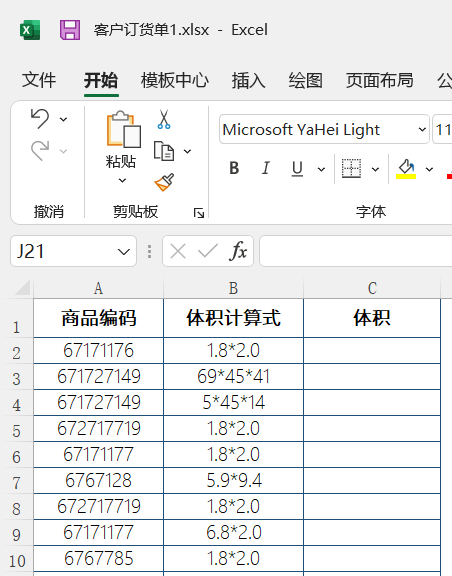The image size is (452, 576).
Task: Open the 剪贴板 dialog launcher
Action: (x=199, y=213)
